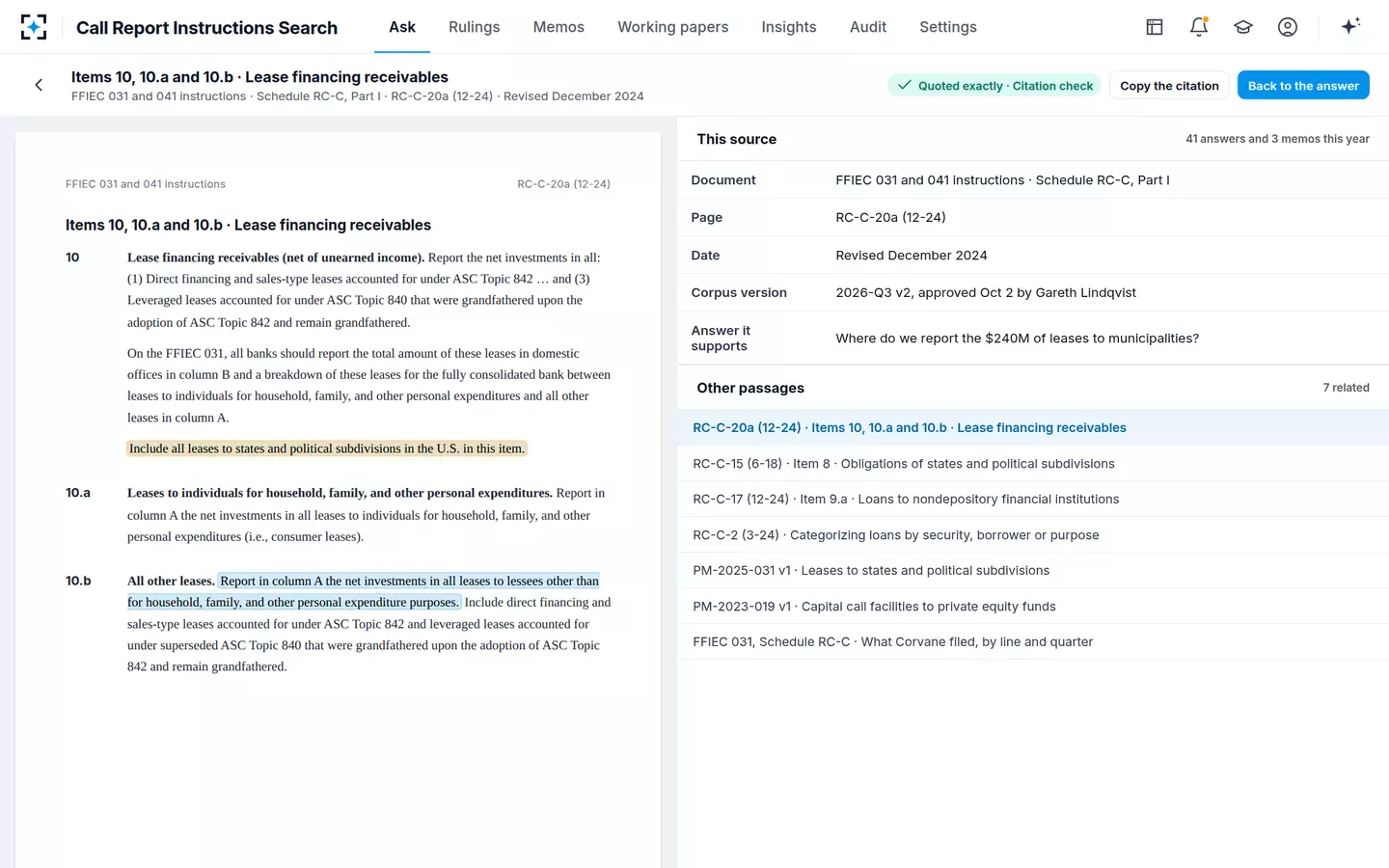This screenshot has width=1389, height=868.
Task: Open RC-C-2 Categorizing loans passage
Action: [1033, 535]
